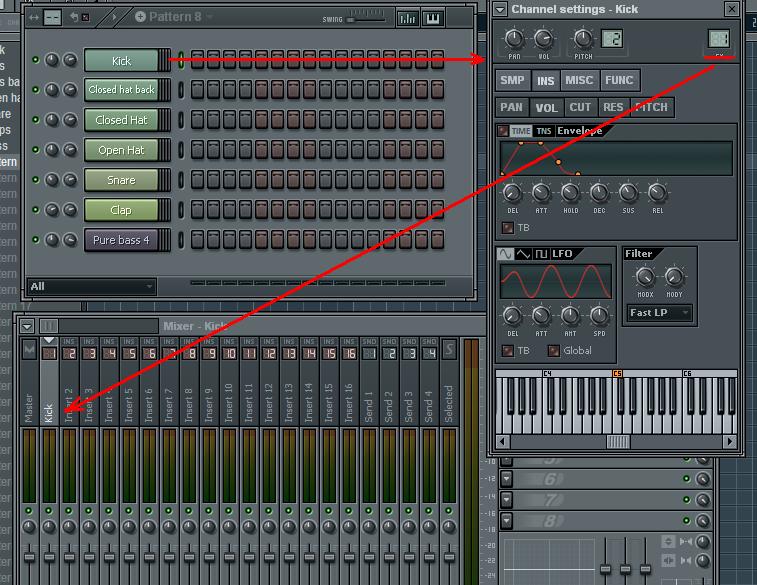Open the Fast LP filter type dropdown
Screen dimensions: 757x585
click(659, 313)
